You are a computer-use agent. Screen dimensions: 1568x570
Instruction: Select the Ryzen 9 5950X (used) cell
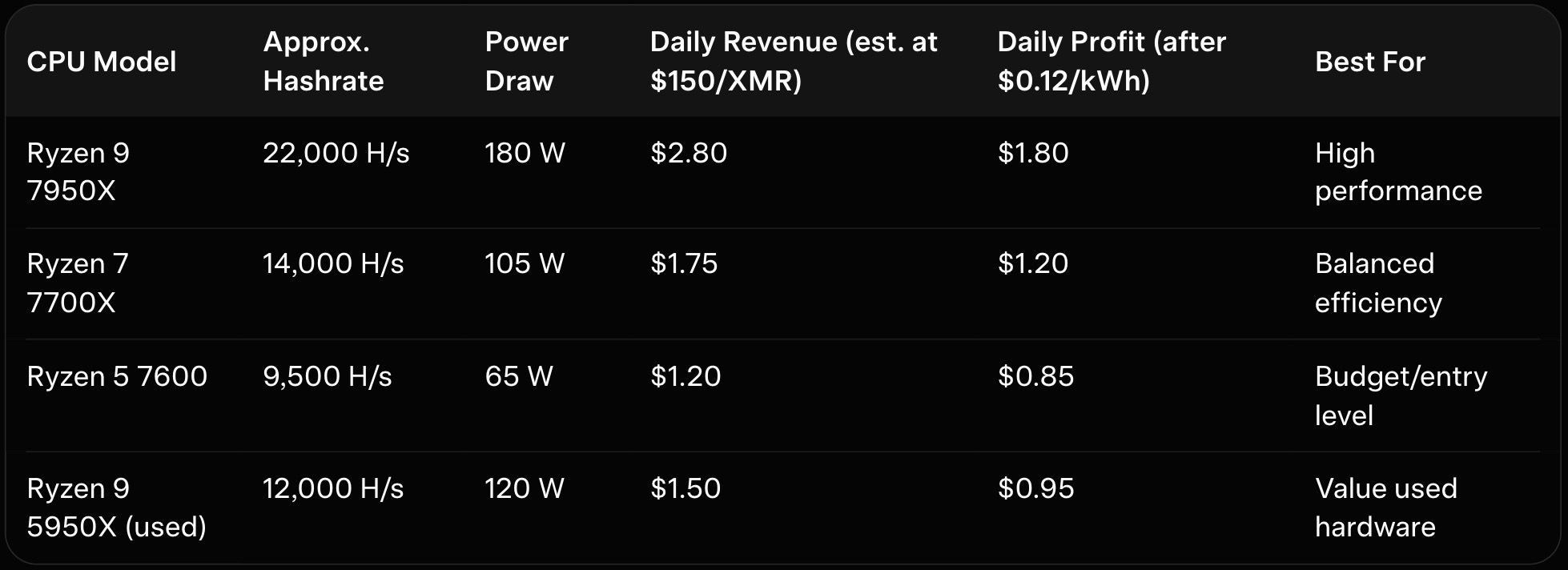(x=117, y=508)
